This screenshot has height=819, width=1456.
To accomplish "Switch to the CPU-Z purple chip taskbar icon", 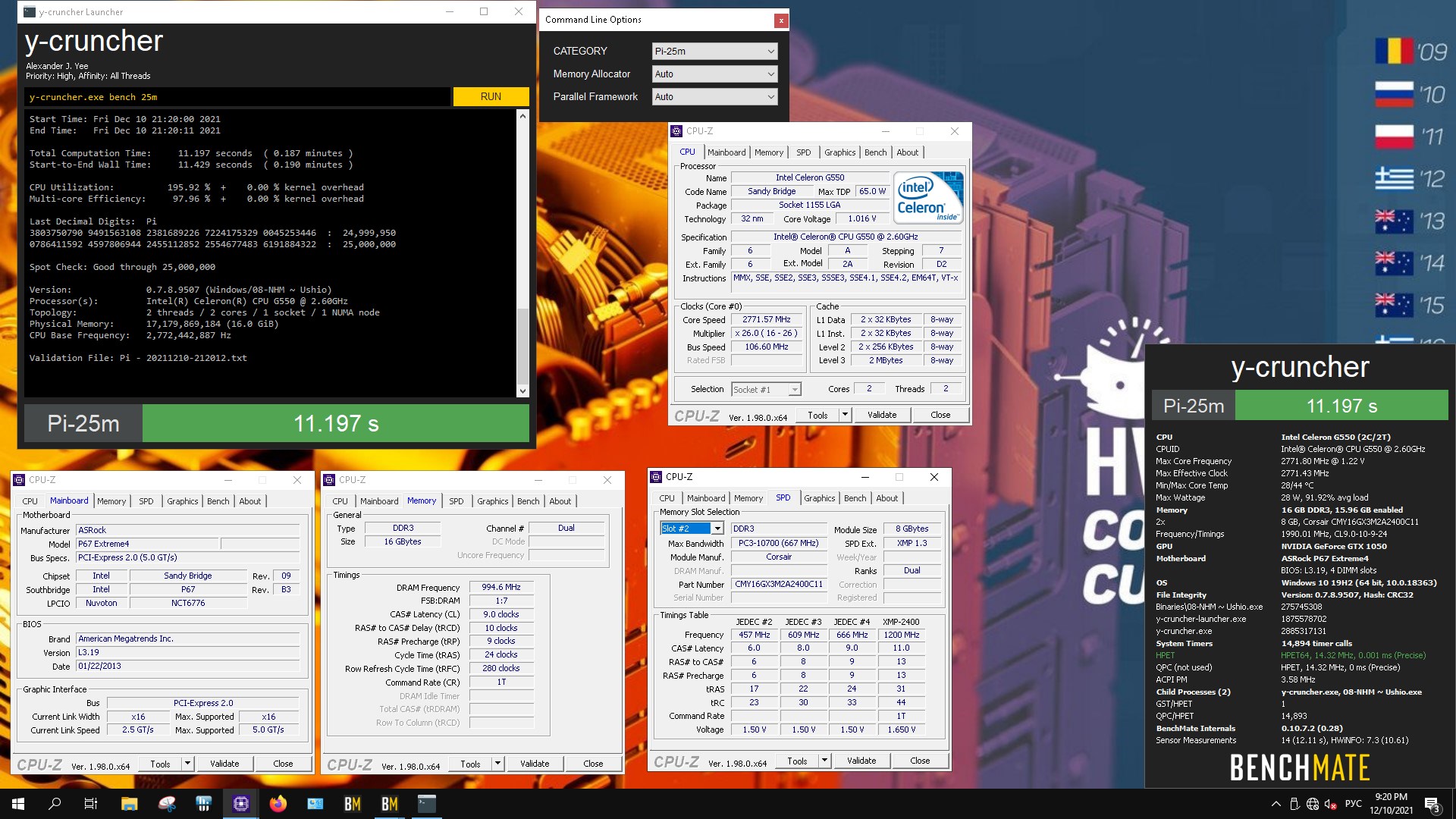I will (241, 804).
